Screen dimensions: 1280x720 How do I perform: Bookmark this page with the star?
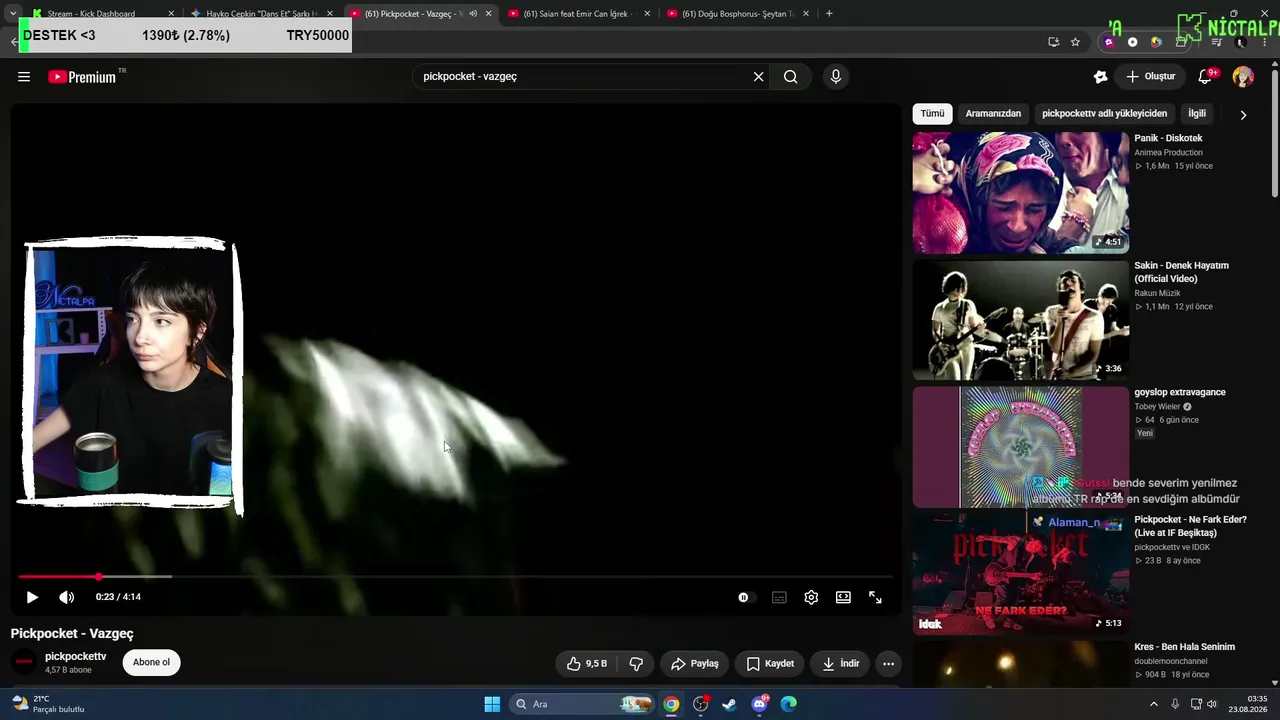click(x=1075, y=42)
